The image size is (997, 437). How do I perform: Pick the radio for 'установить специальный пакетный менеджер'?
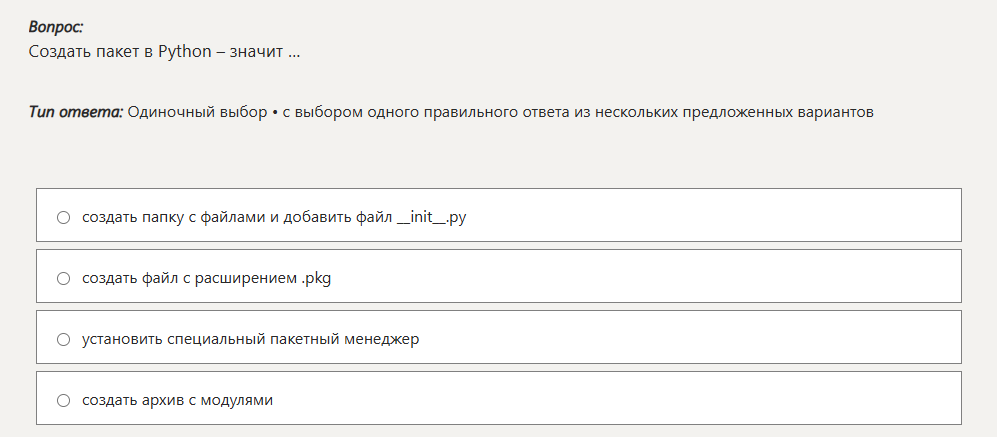(x=63, y=340)
